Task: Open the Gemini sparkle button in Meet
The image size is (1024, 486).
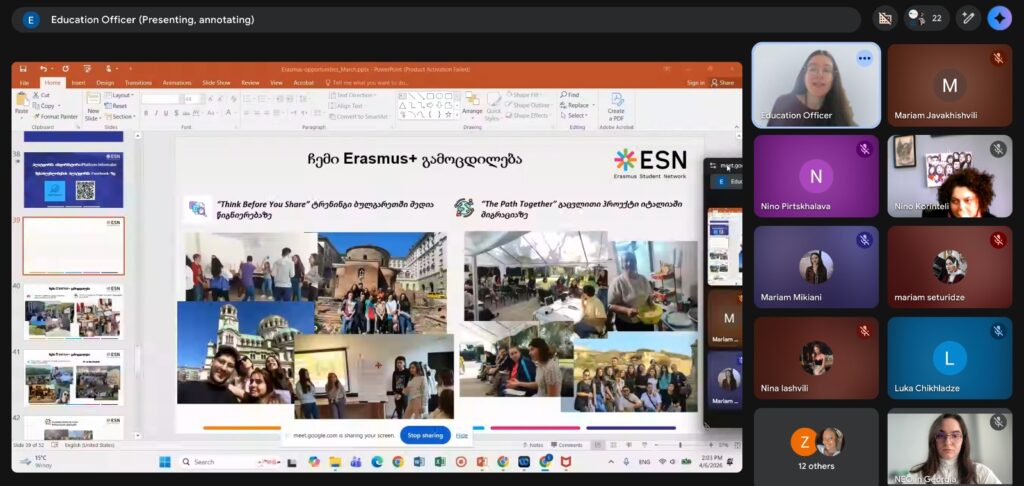Action: [999, 18]
